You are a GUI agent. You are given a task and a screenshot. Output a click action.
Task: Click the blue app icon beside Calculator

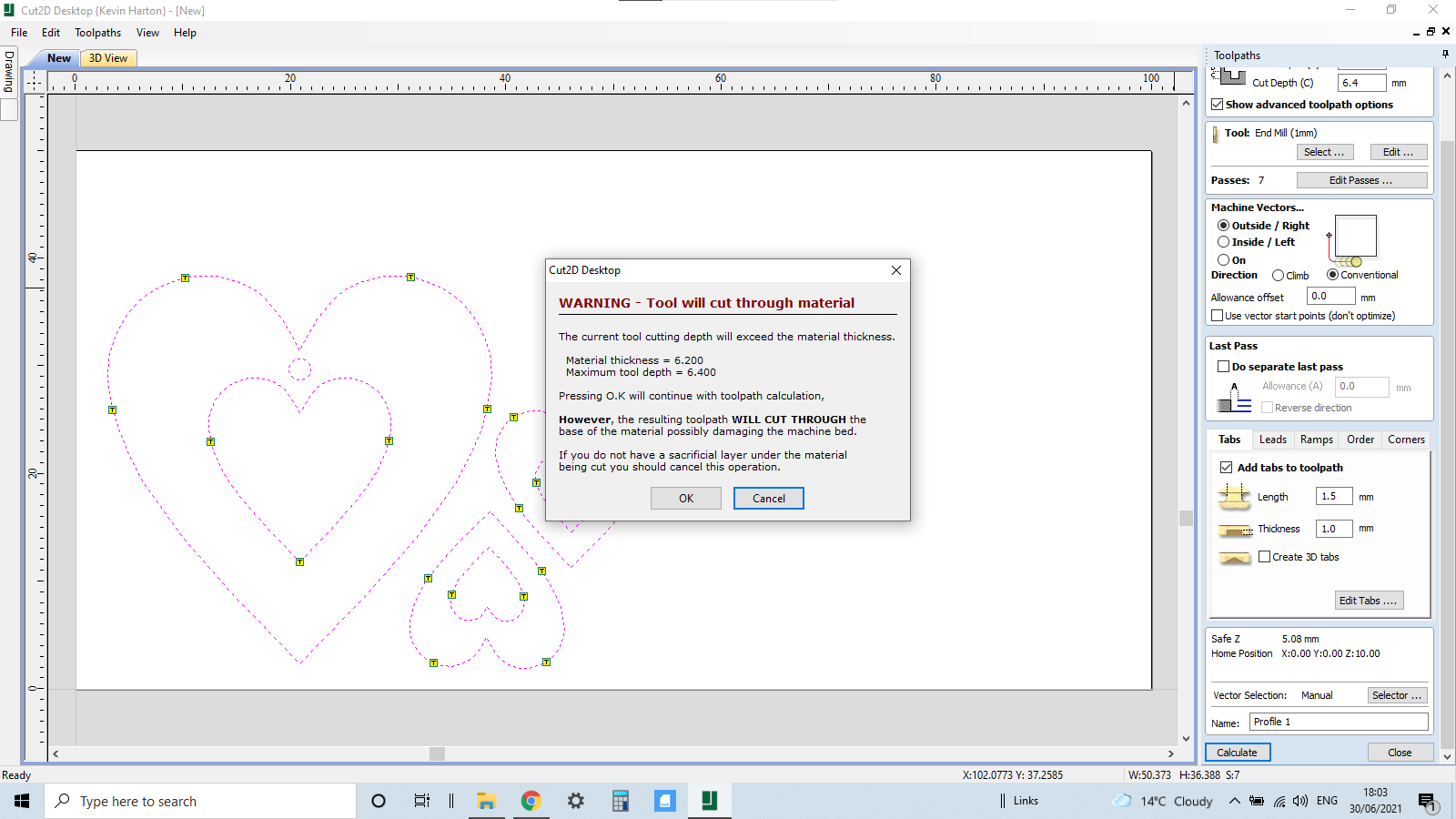[665, 801]
